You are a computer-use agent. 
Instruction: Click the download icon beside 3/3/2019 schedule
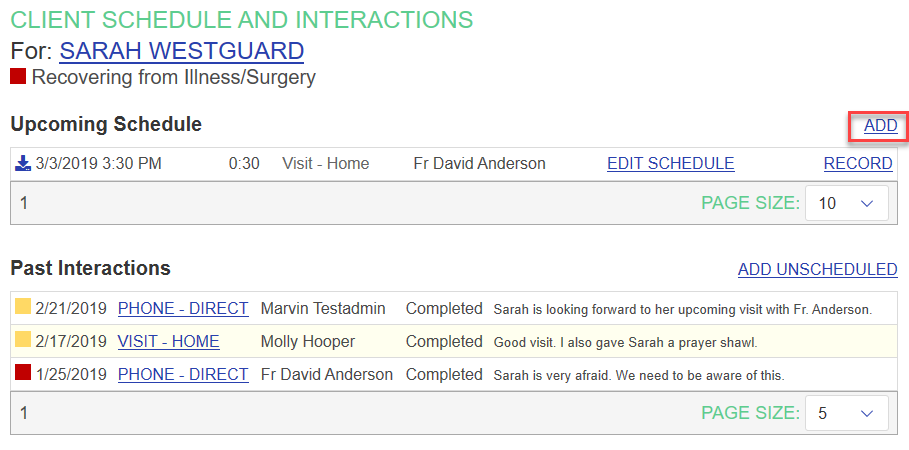pyautogui.click(x=23, y=163)
